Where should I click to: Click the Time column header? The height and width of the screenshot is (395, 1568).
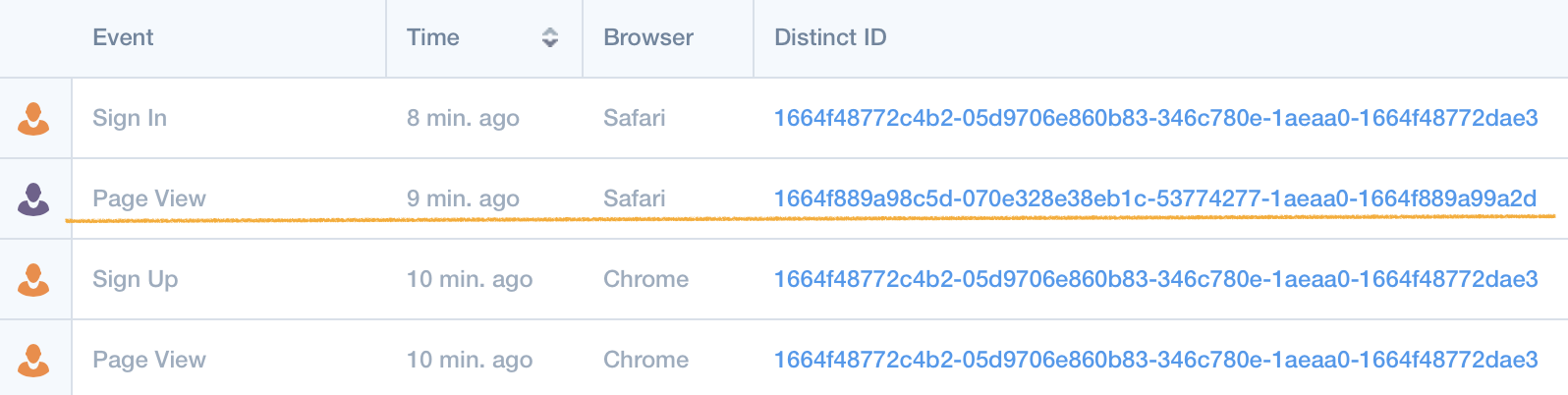pos(433,37)
